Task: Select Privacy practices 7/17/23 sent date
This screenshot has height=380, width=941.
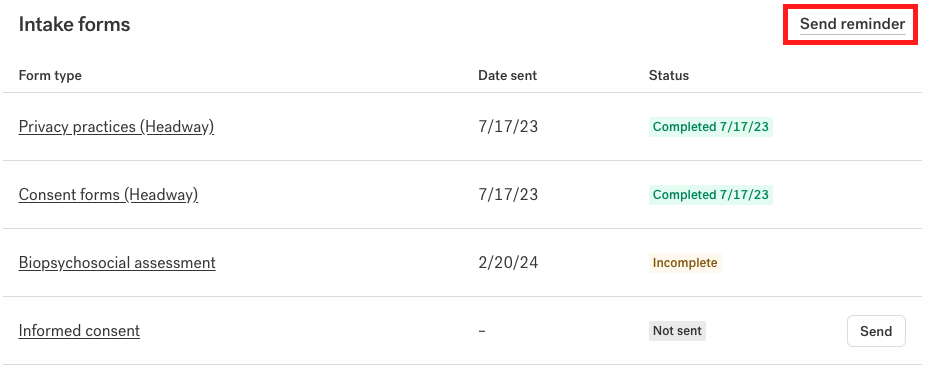Action: pos(508,127)
